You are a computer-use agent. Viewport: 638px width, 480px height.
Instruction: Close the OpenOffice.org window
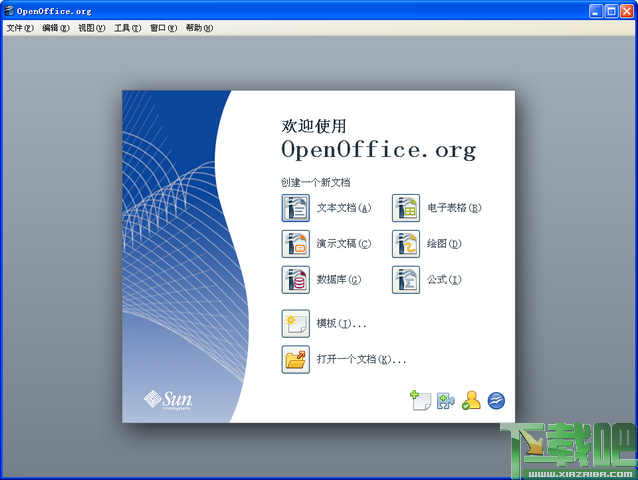point(627,11)
